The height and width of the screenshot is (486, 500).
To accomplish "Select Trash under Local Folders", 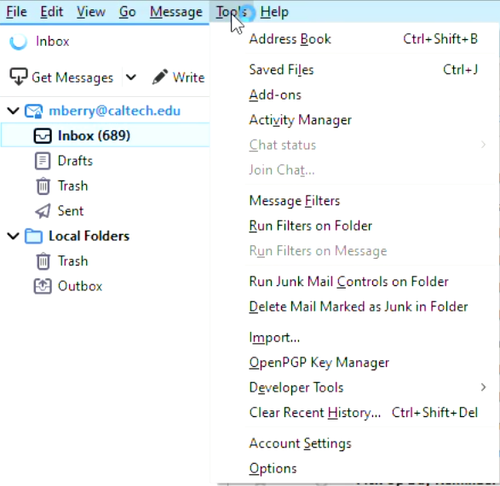I will [73, 261].
